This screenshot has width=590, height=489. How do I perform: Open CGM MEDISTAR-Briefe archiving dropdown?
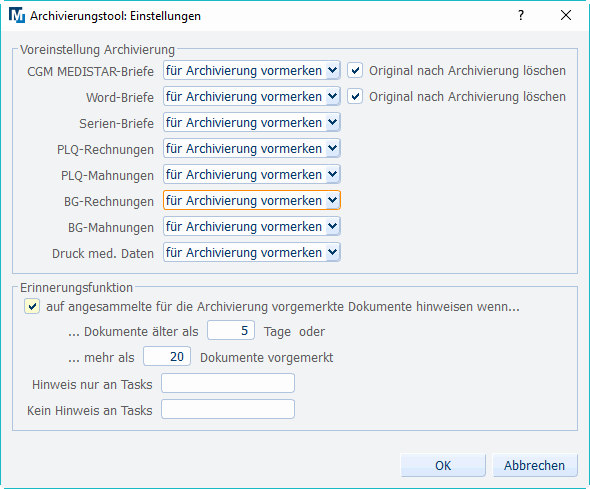252,70
